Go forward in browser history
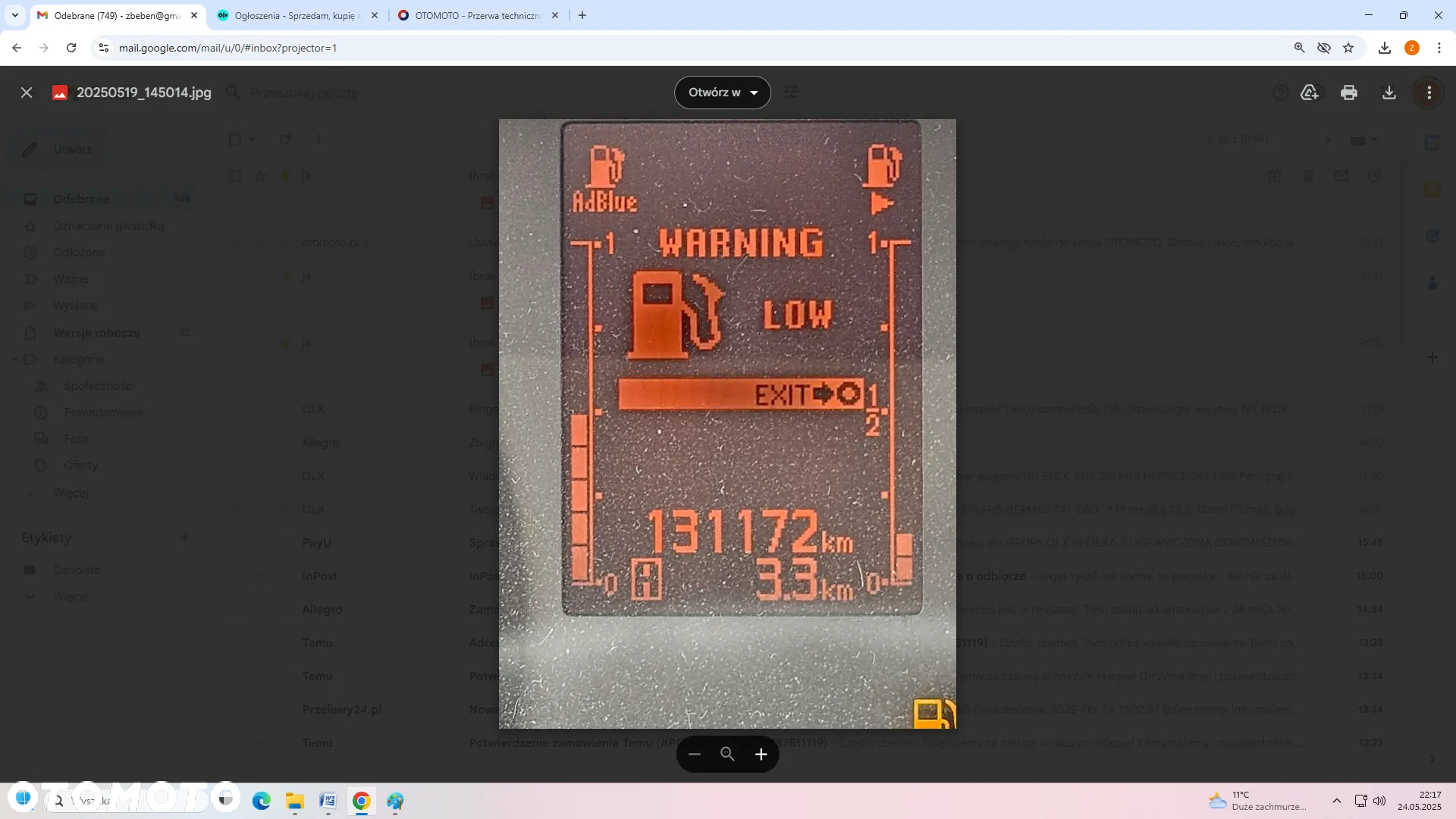The image size is (1456, 819). (x=44, y=48)
